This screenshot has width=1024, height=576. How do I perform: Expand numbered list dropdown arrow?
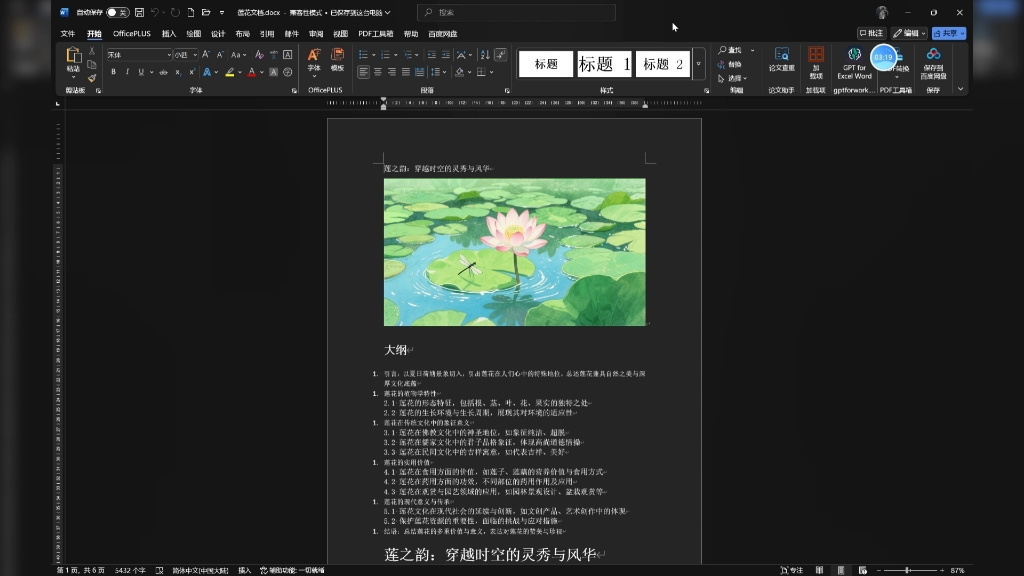tap(396, 55)
